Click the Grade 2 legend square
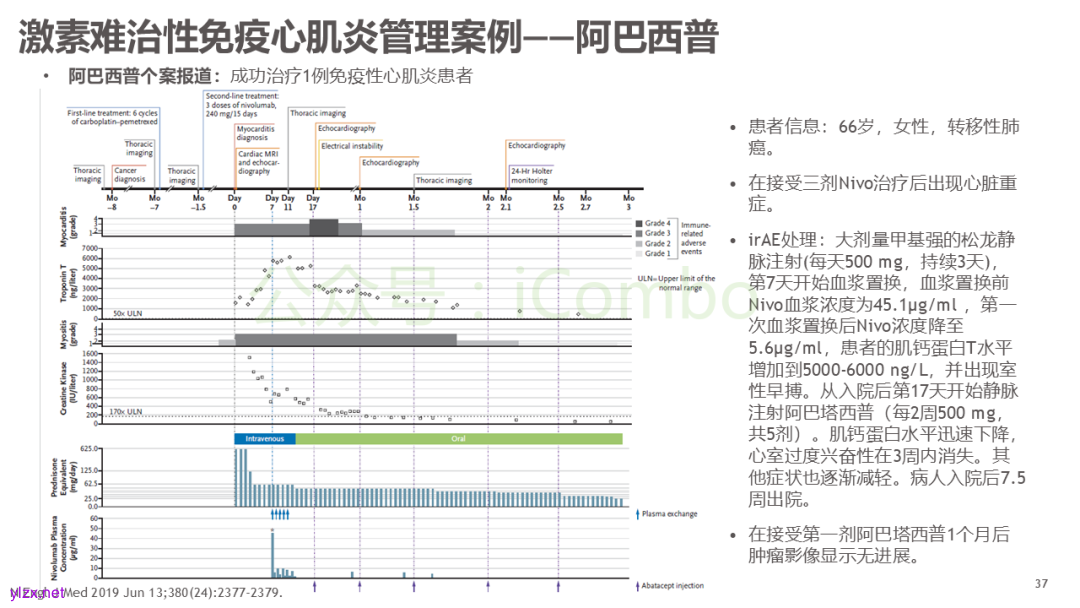Screen dimensions: 1080x608 point(637,243)
